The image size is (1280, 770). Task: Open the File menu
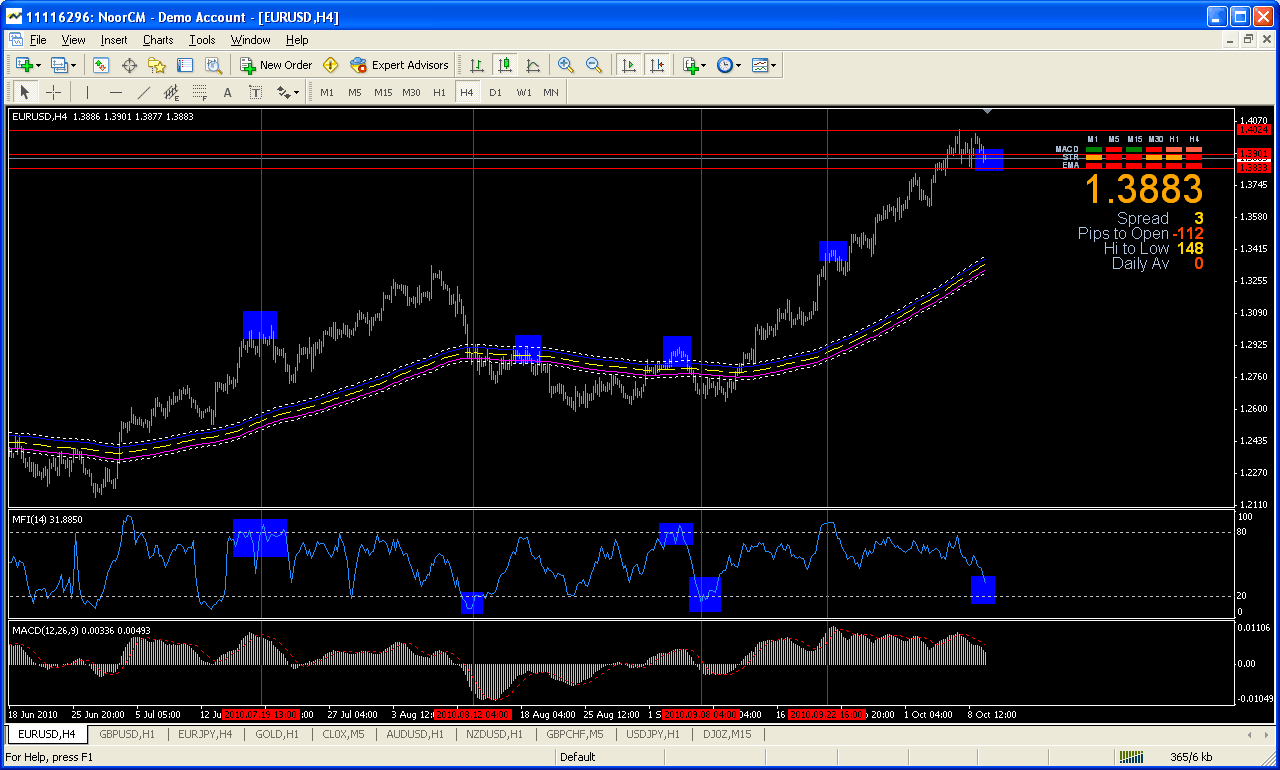38,40
